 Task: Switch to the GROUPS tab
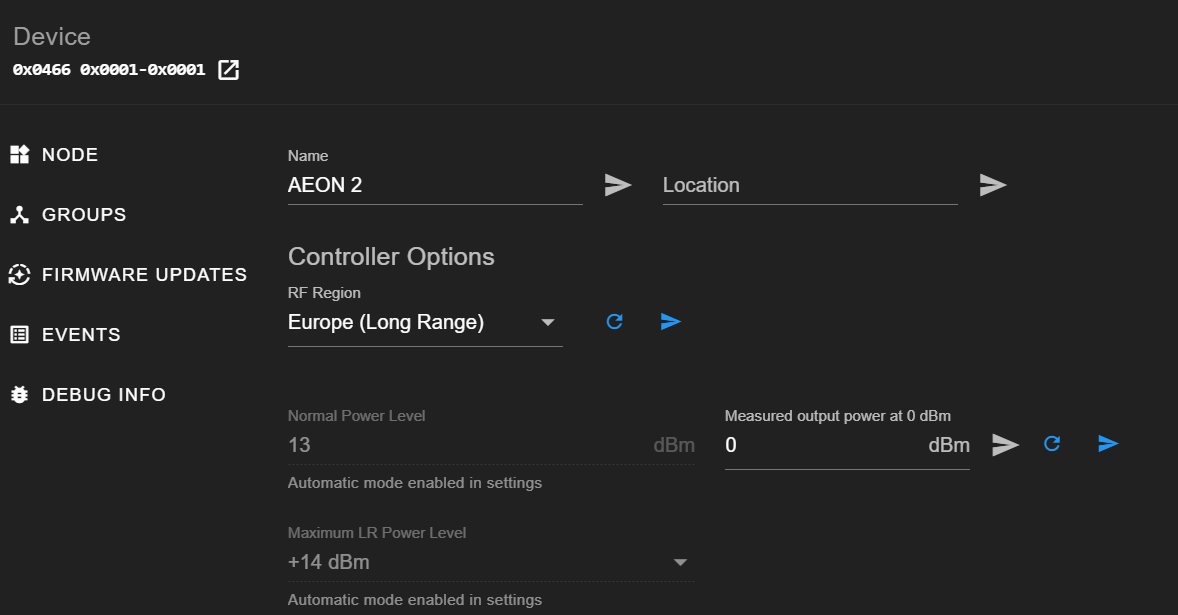click(84, 215)
